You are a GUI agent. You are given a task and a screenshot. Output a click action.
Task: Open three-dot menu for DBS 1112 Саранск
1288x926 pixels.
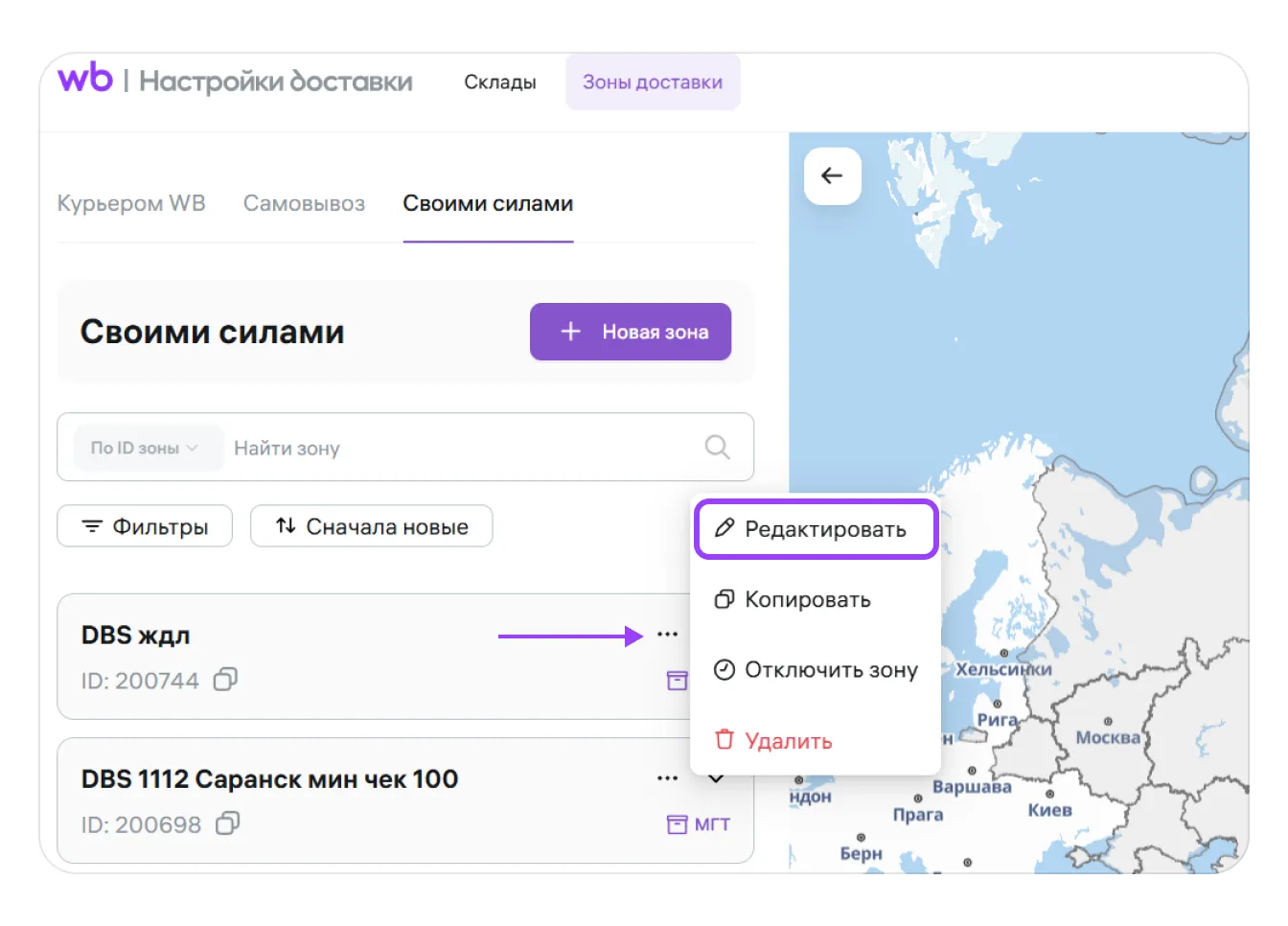[x=668, y=778]
